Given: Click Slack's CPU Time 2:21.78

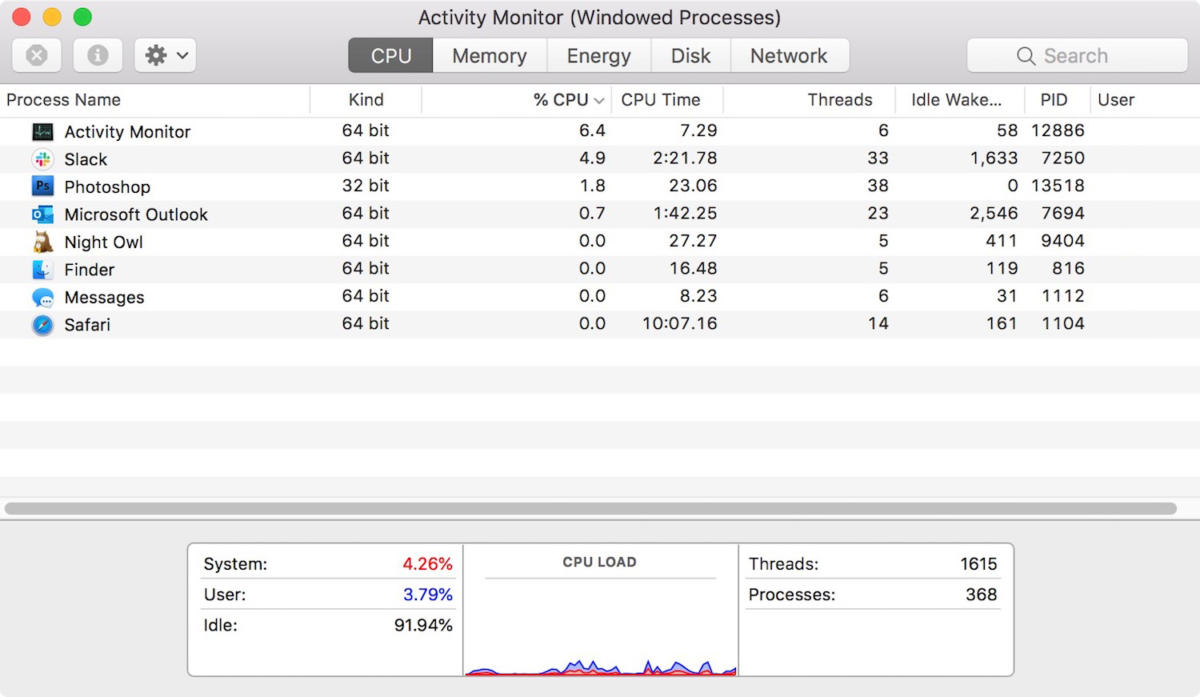Looking at the screenshot, I should 684,158.
